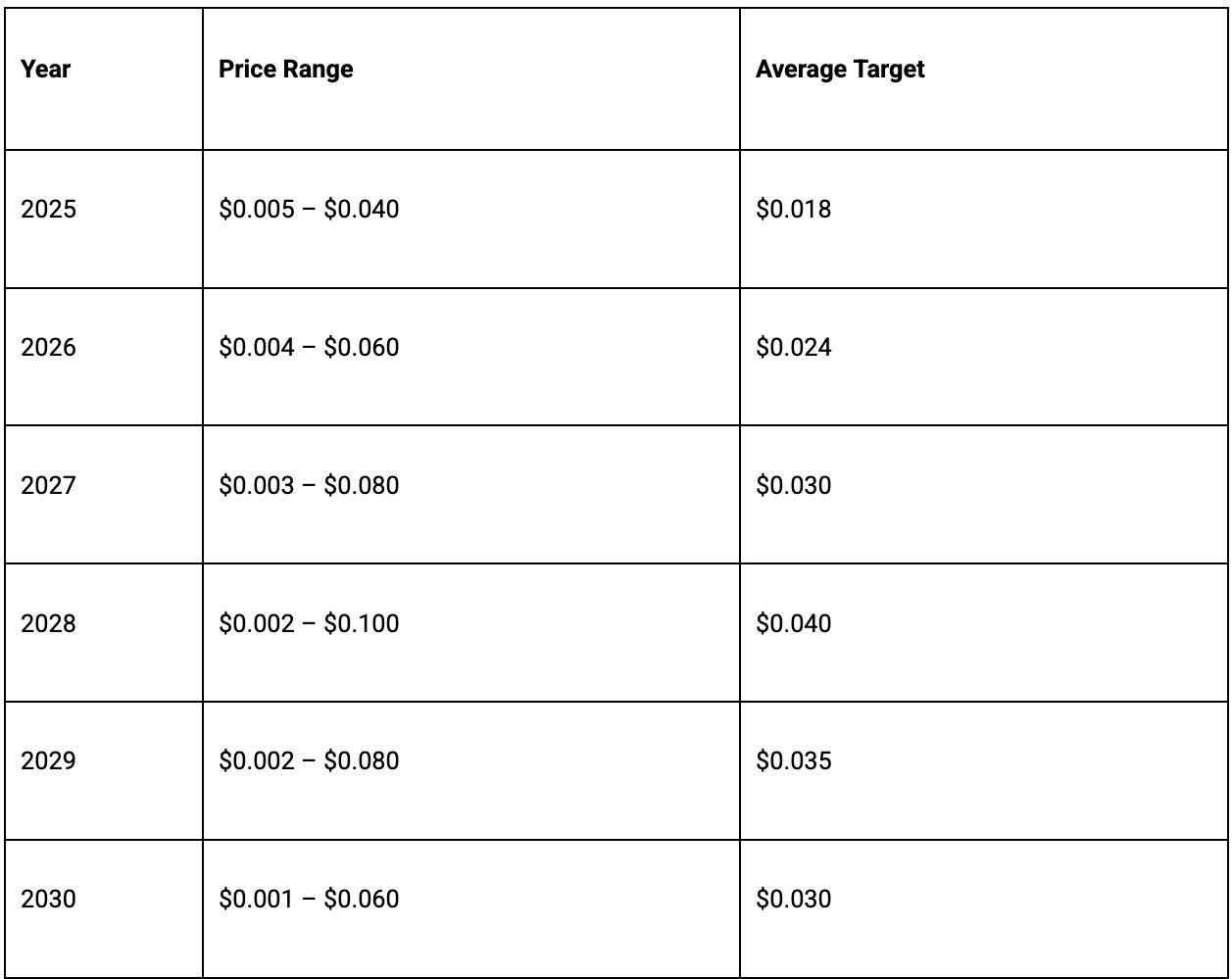The width and height of the screenshot is (1232, 979).
Task: Select the $0.035 average target
Action: pyautogui.click(x=794, y=760)
